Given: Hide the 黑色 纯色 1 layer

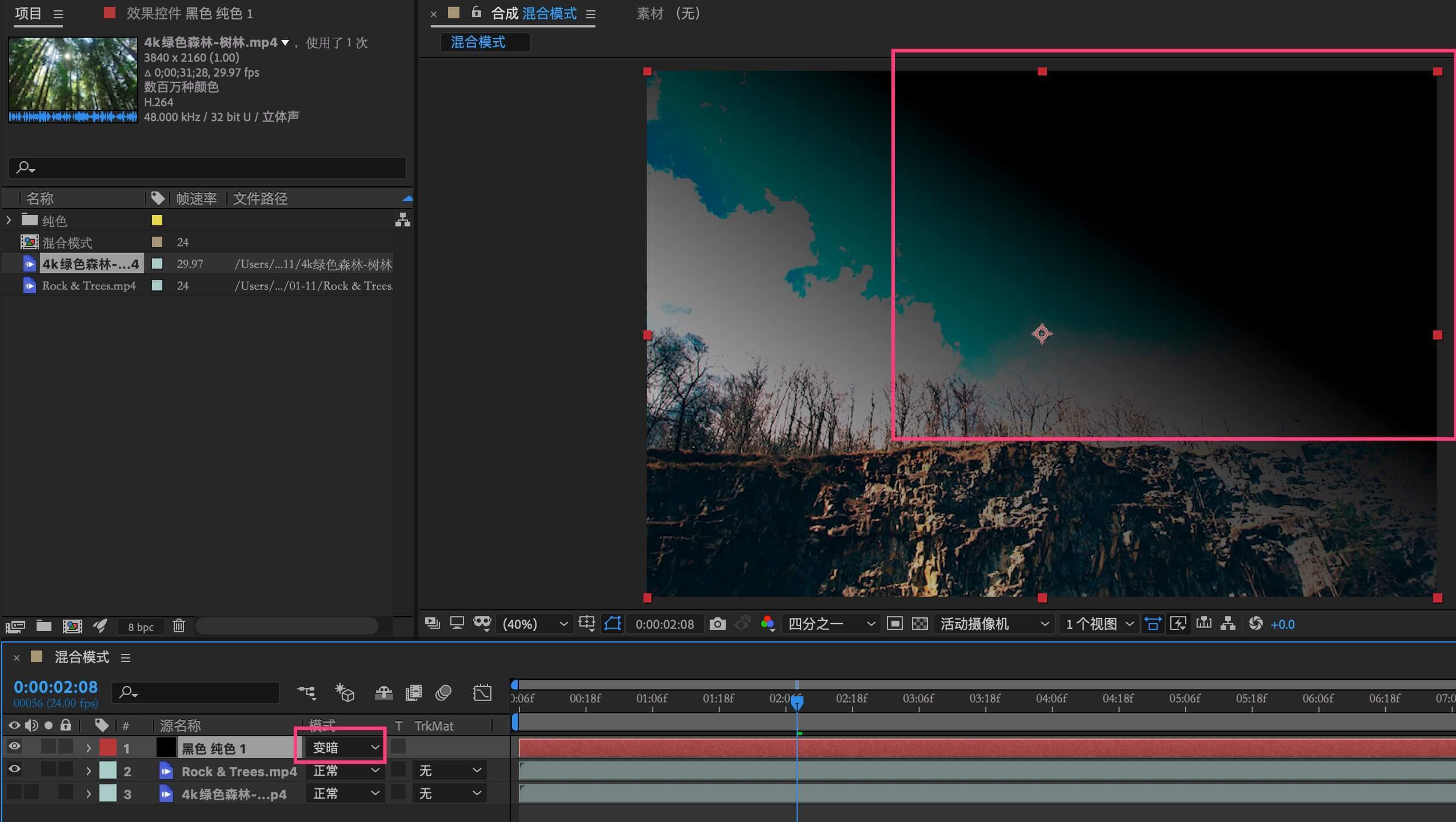Looking at the screenshot, I should 14,747.
